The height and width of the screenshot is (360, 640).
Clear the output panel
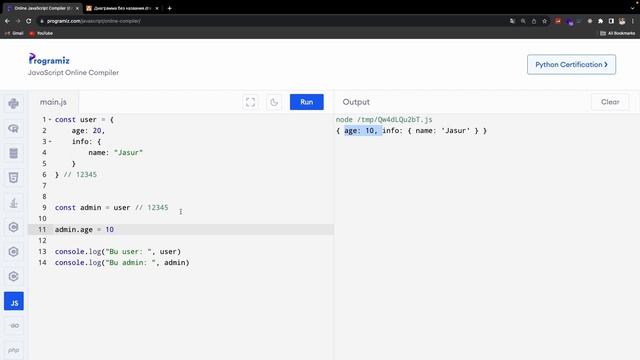pyautogui.click(x=610, y=102)
